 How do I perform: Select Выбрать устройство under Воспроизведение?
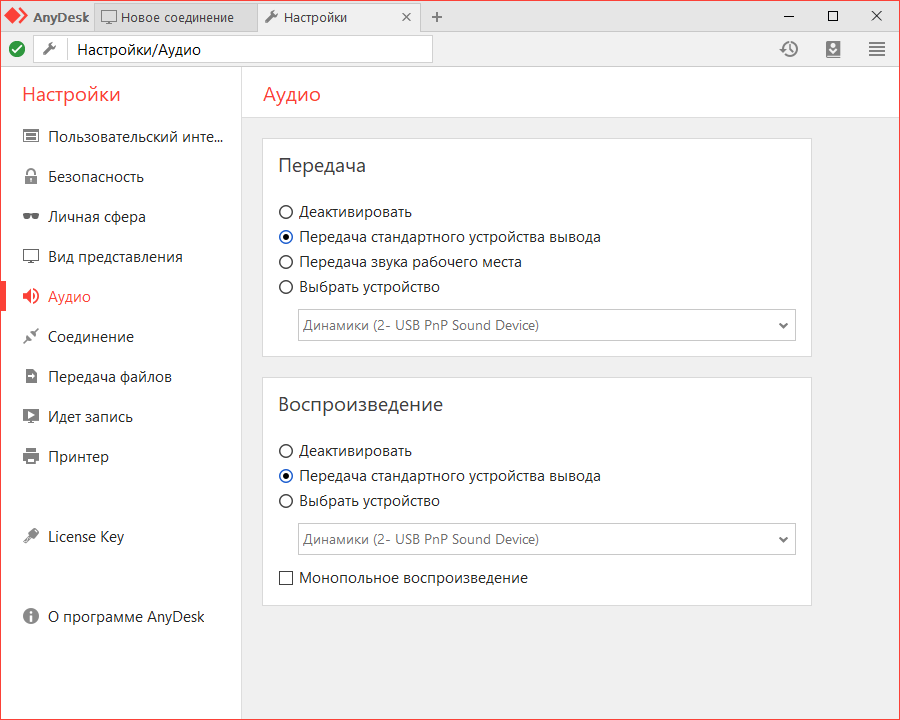pos(286,501)
